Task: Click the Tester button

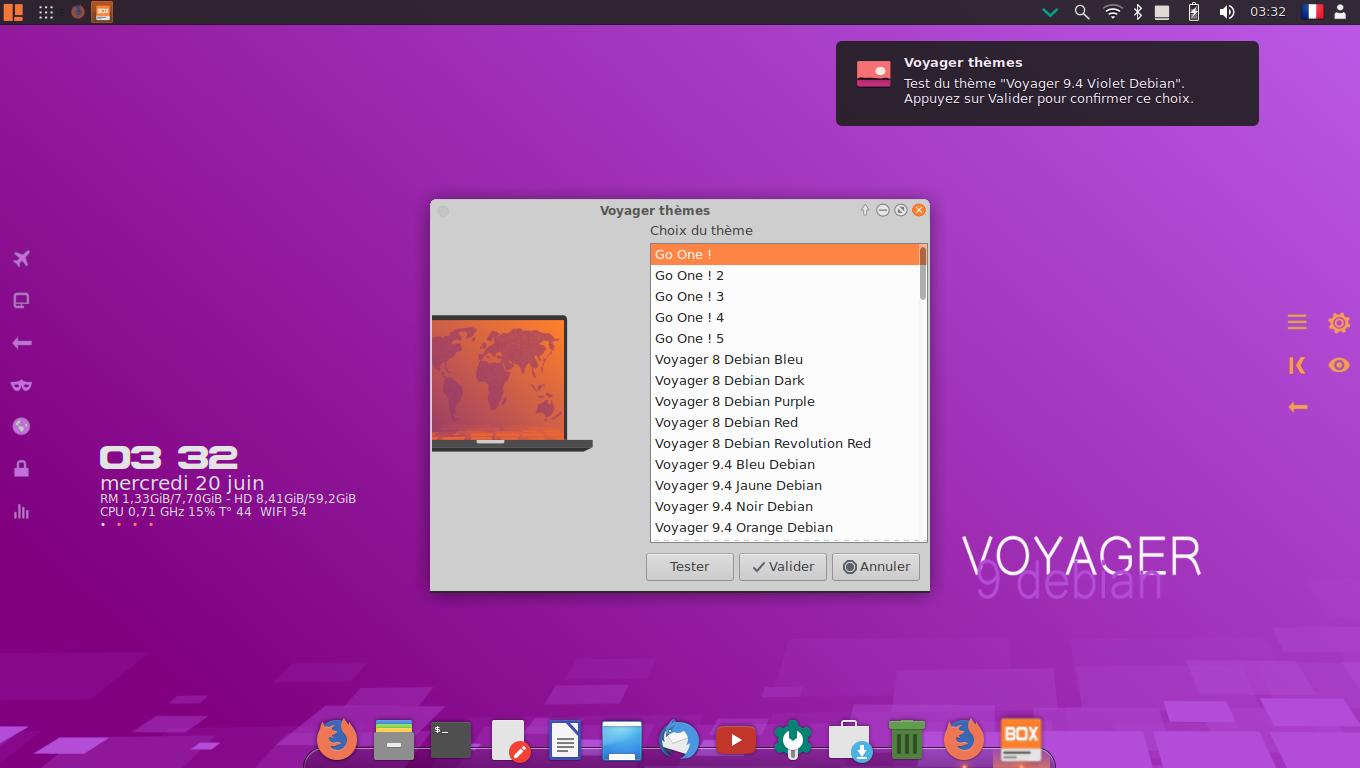Action: 690,567
